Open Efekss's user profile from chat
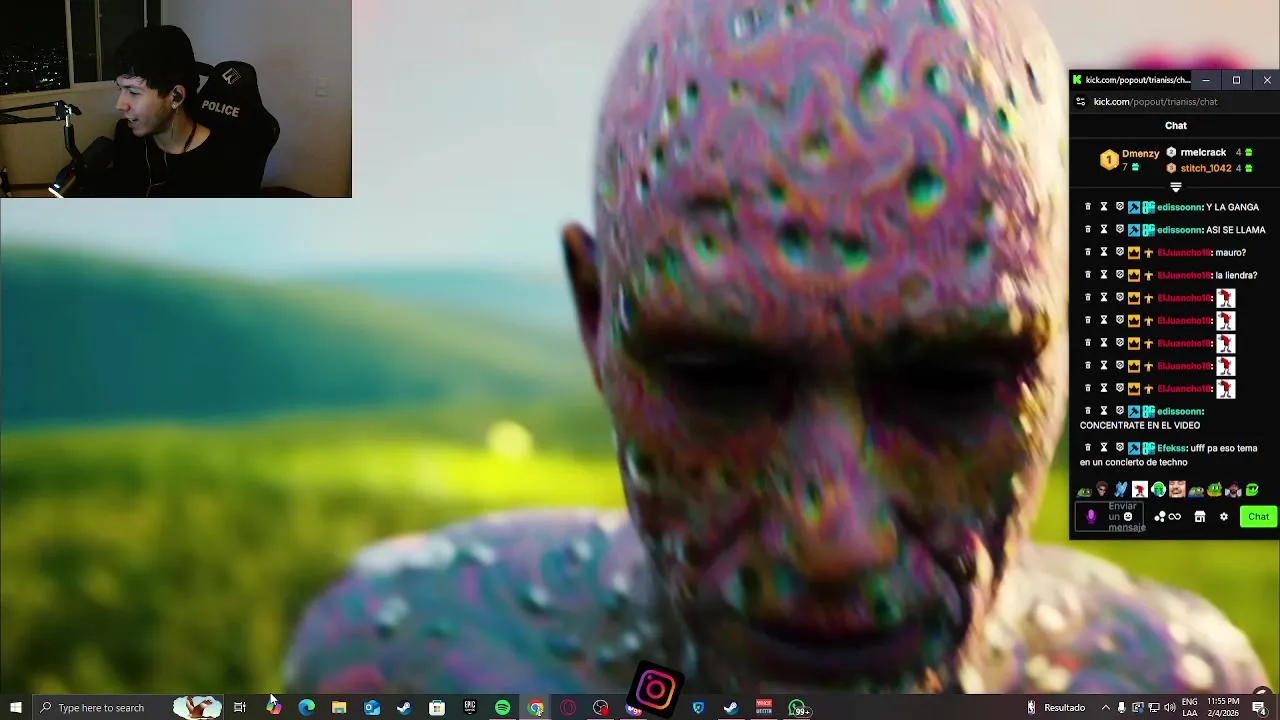Image resolution: width=1280 pixels, height=720 pixels. 1172,448
